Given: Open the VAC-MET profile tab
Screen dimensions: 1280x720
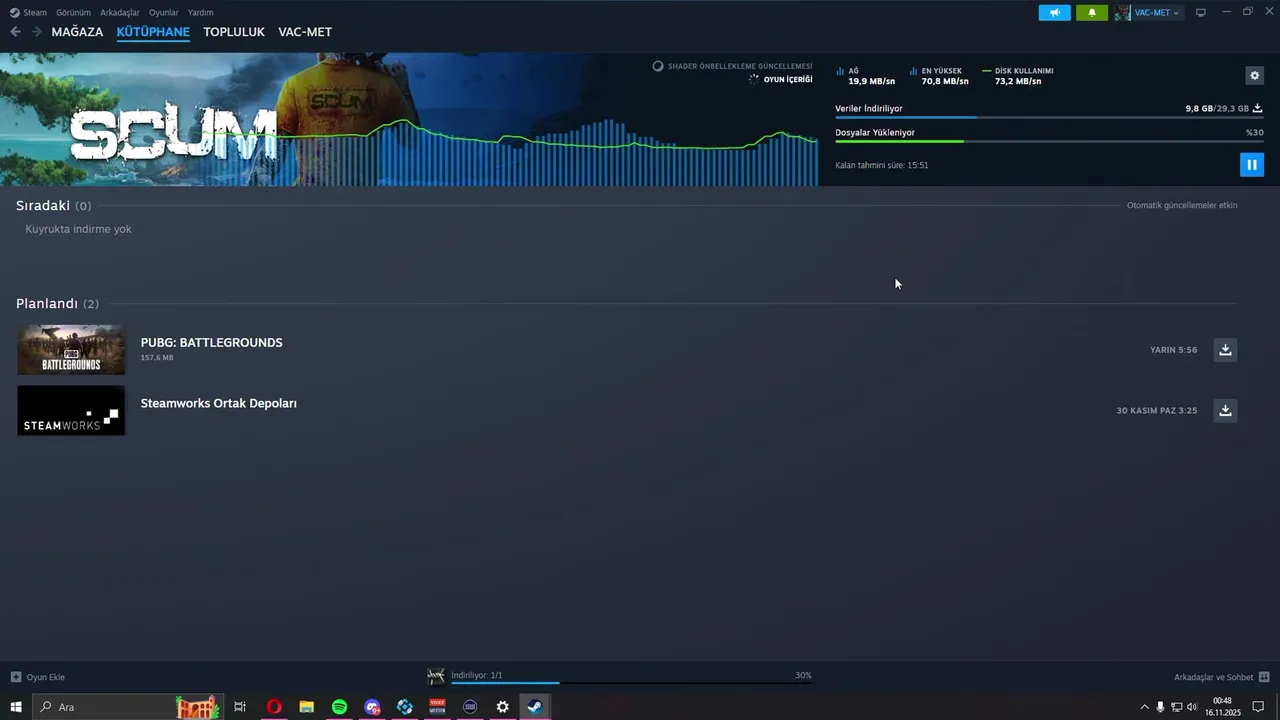Looking at the screenshot, I should pyautogui.click(x=305, y=32).
